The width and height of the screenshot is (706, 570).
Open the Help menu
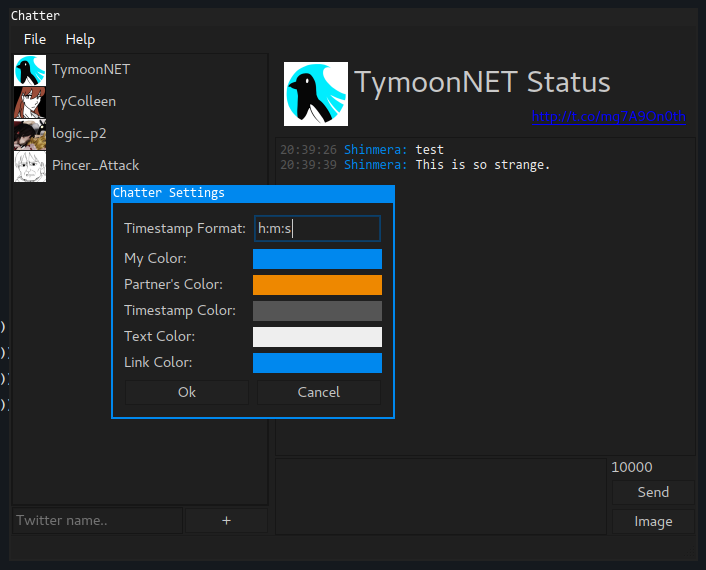tap(80, 39)
